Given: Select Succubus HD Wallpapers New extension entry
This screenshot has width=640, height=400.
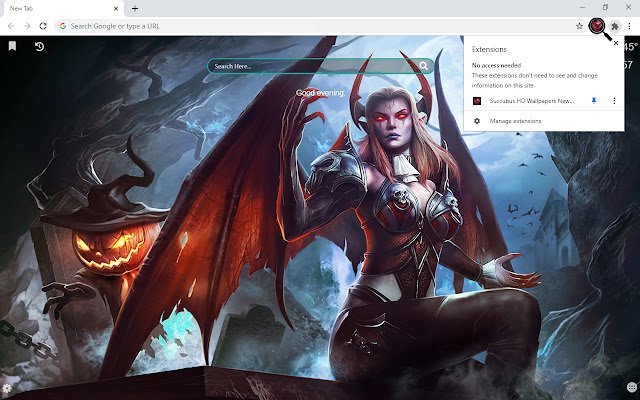Looking at the screenshot, I should 532,101.
